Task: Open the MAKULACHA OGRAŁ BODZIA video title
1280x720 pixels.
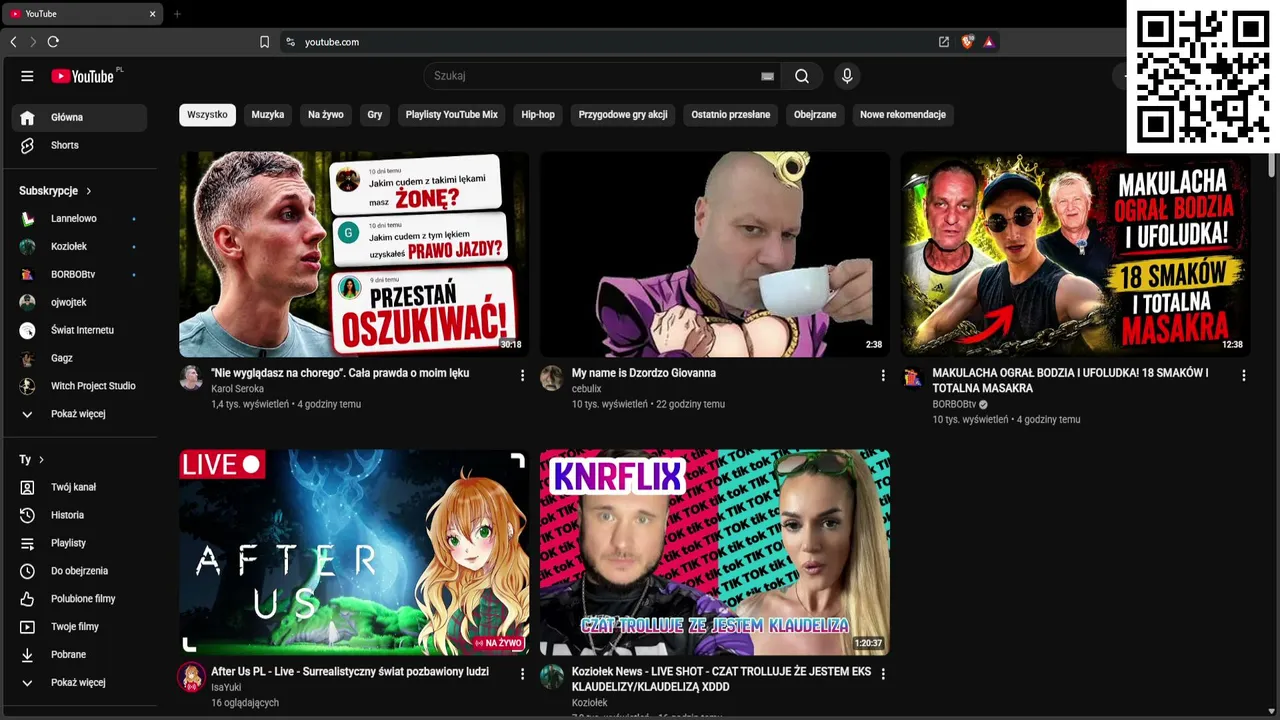Action: pos(1071,381)
